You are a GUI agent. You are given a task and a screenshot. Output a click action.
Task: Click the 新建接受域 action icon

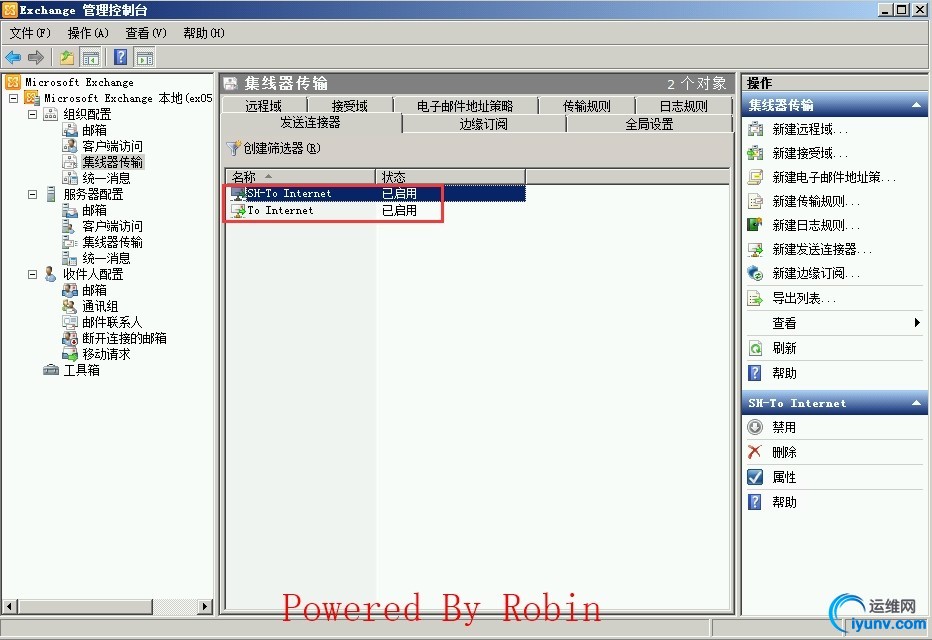755,153
